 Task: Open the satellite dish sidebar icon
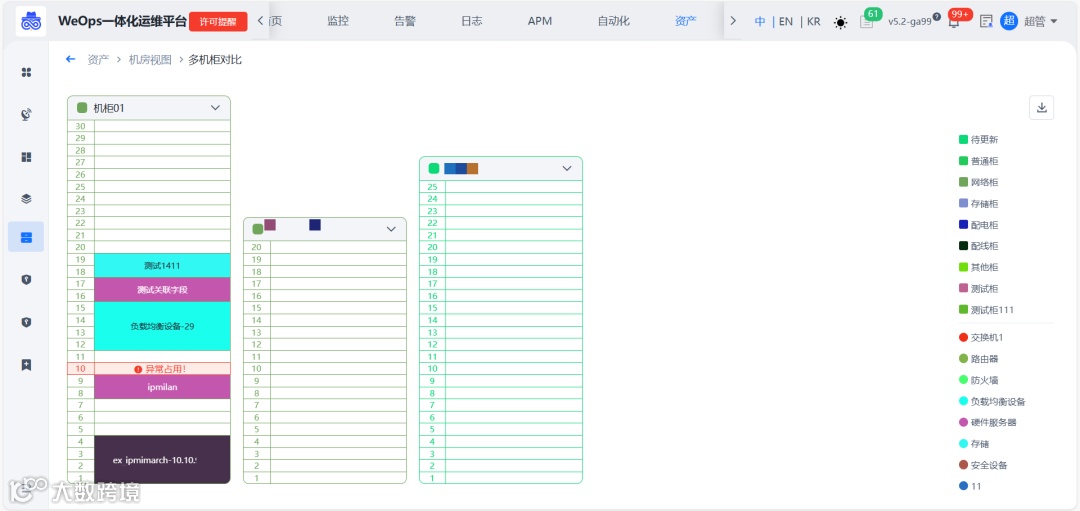tap(26, 114)
